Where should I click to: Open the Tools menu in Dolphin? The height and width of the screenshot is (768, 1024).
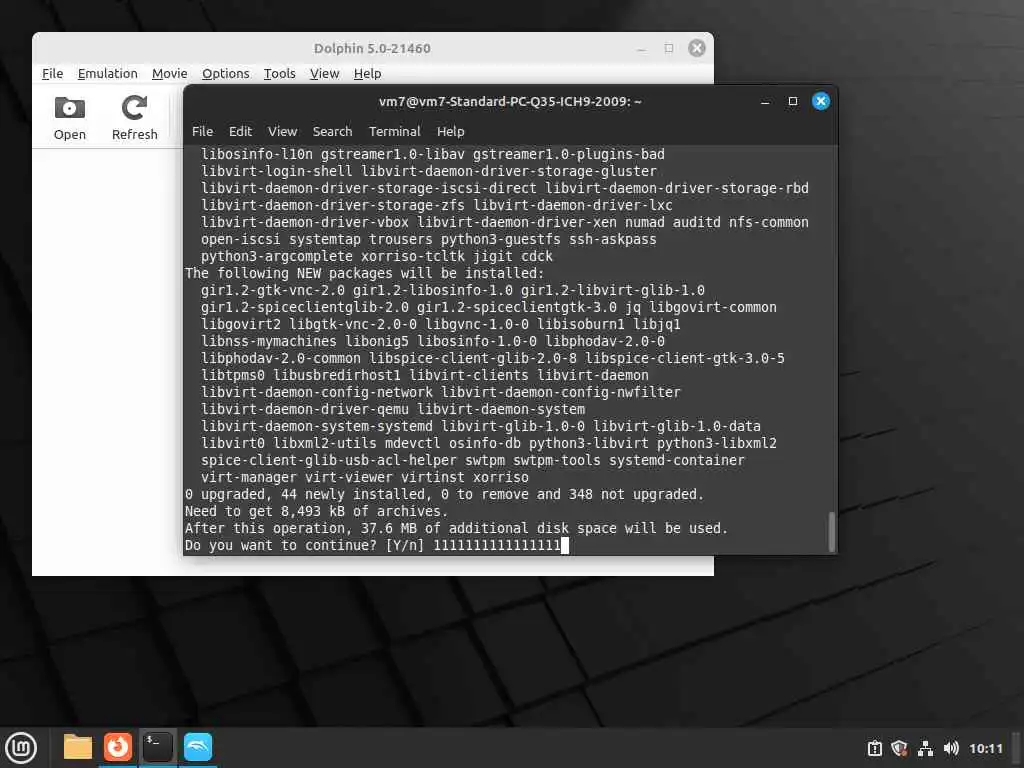[x=280, y=74]
